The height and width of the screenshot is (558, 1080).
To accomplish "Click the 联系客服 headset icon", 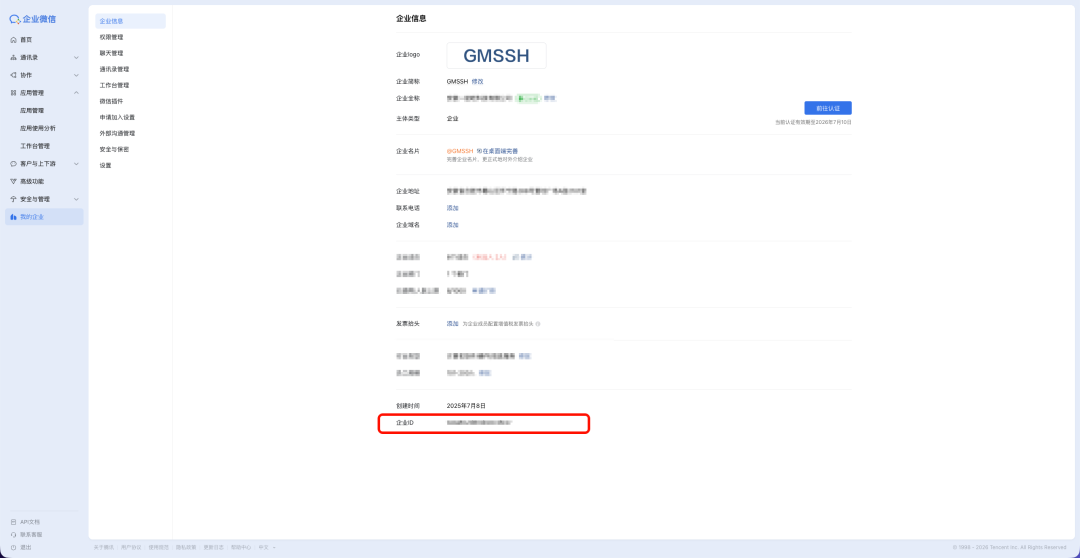I will (14, 535).
